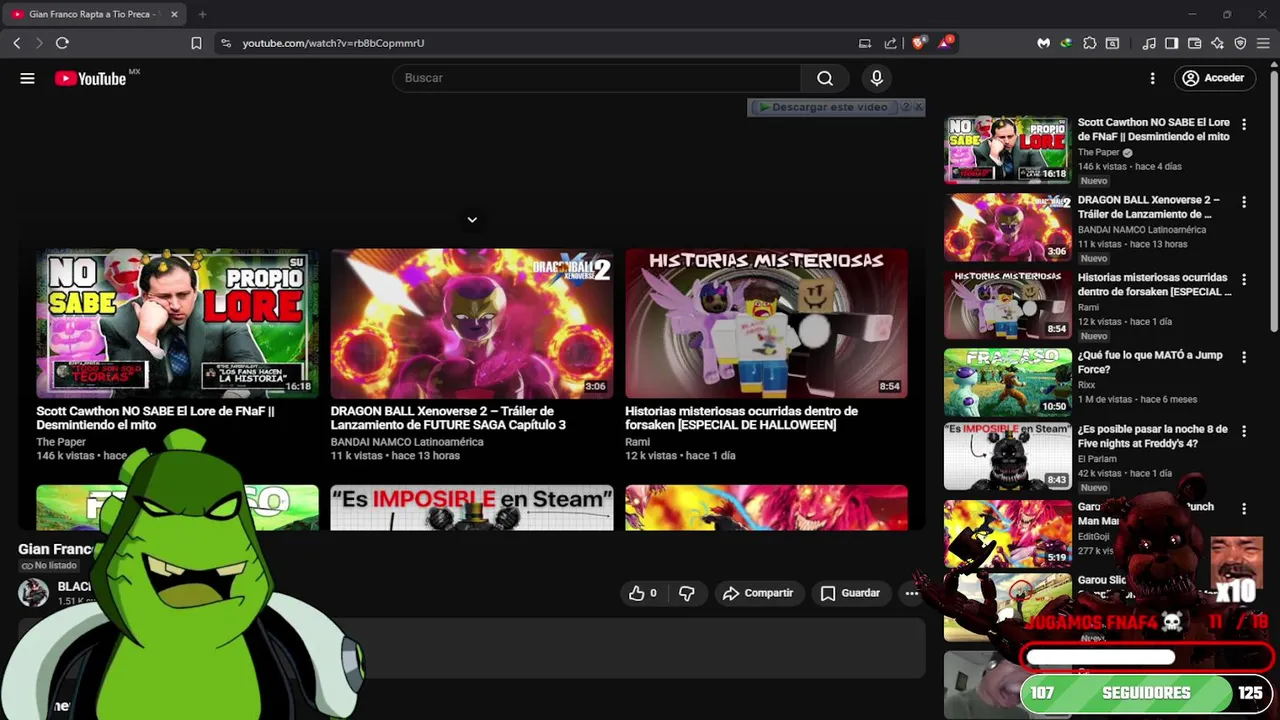Open Scott Cawthon NO SABE large thumbnail
Image resolution: width=1280 pixels, height=720 pixels.
177,324
